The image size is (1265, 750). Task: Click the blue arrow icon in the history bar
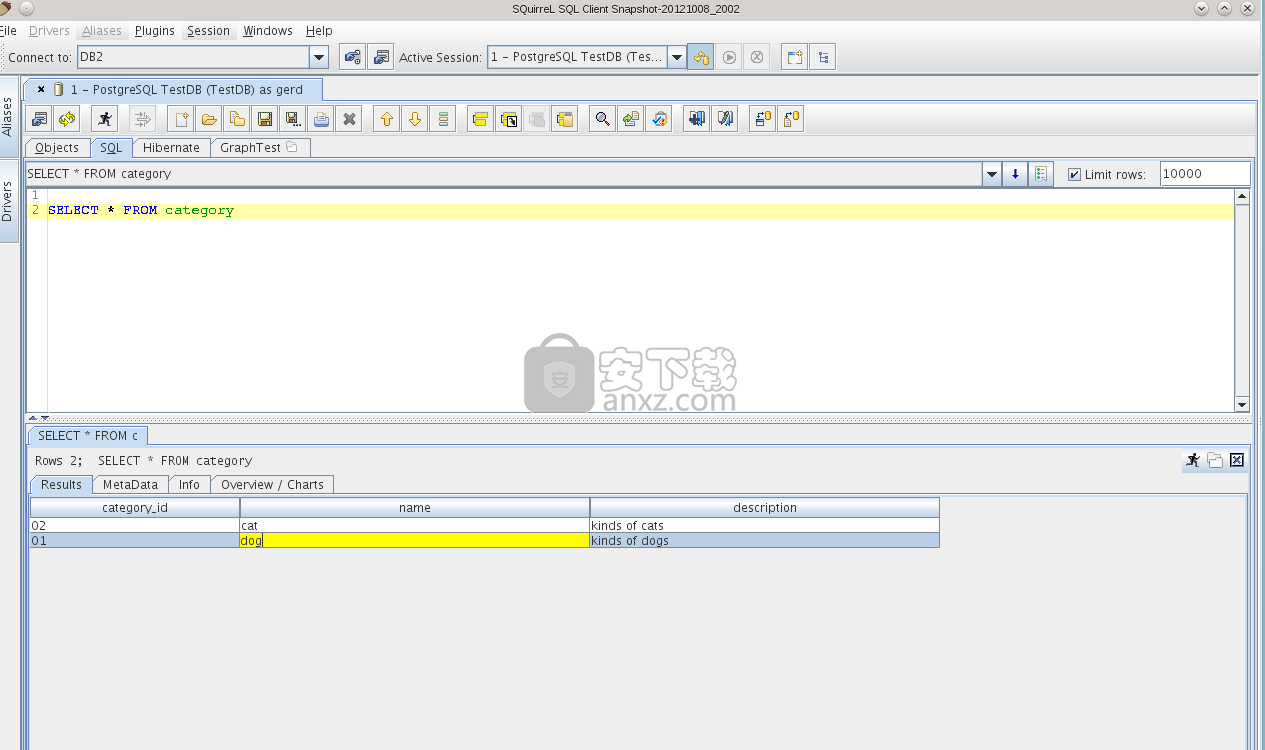point(1015,174)
